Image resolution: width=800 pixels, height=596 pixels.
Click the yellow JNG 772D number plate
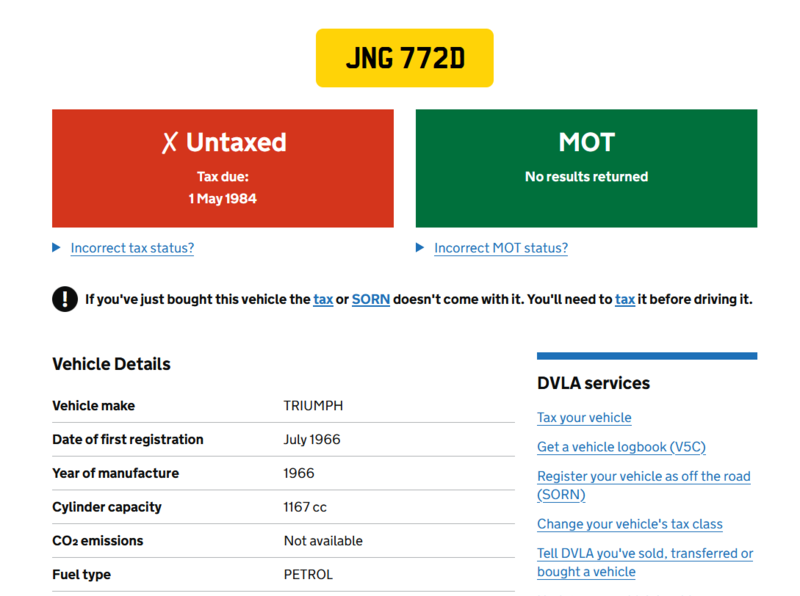tap(404, 58)
